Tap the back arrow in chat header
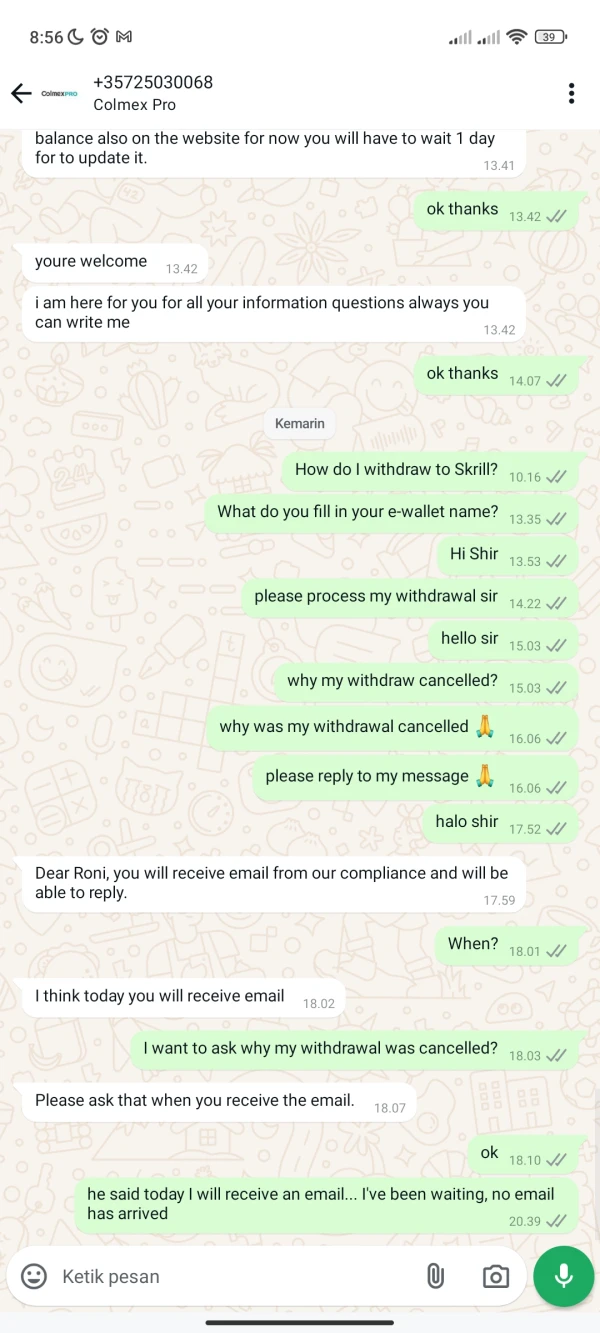Viewport: 600px width, 1333px height. [21, 93]
